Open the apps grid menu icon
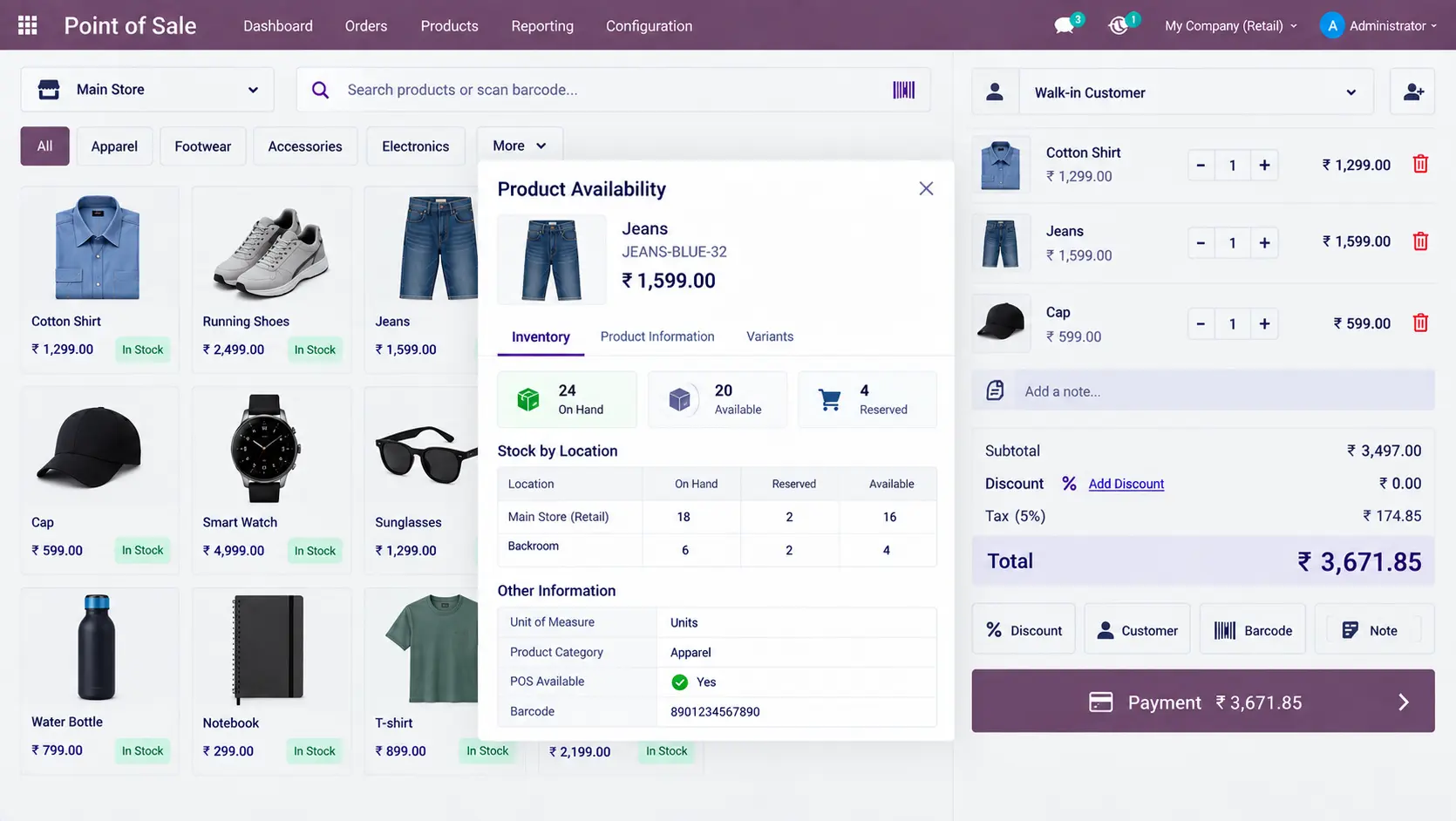1456x821 pixels. pos(27,25)
